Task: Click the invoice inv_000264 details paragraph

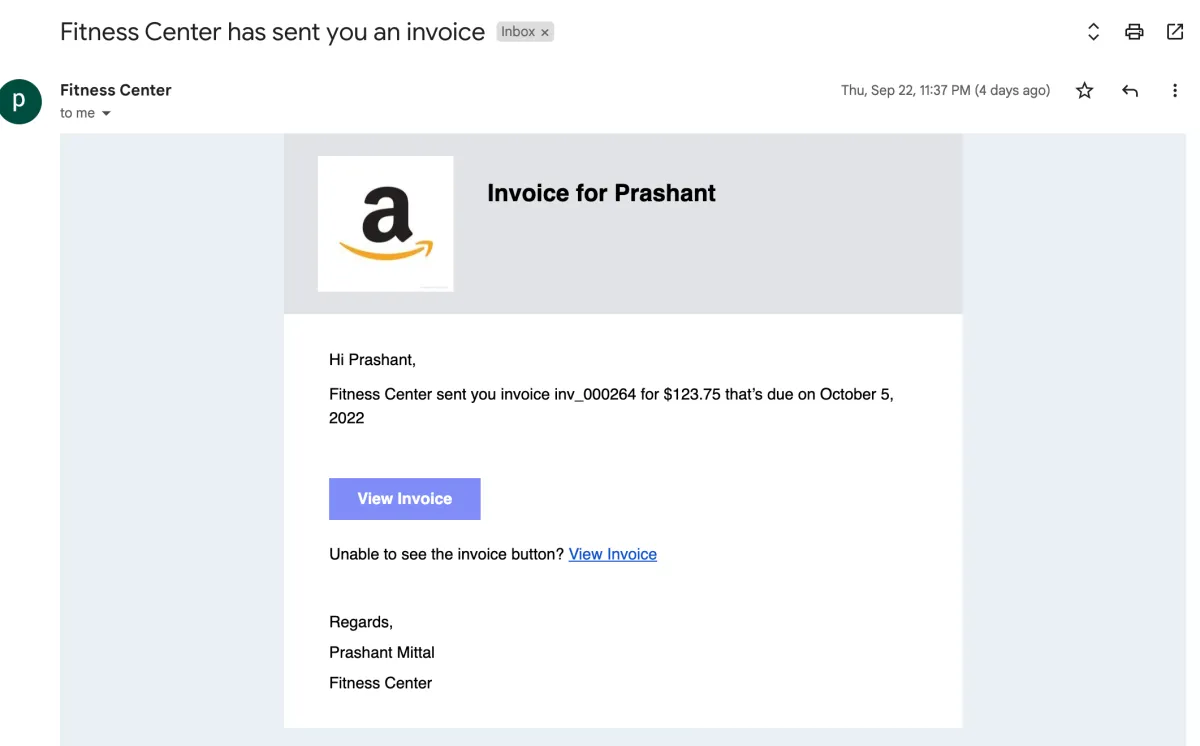Action: pyautogui.click(x=611, y=406)
